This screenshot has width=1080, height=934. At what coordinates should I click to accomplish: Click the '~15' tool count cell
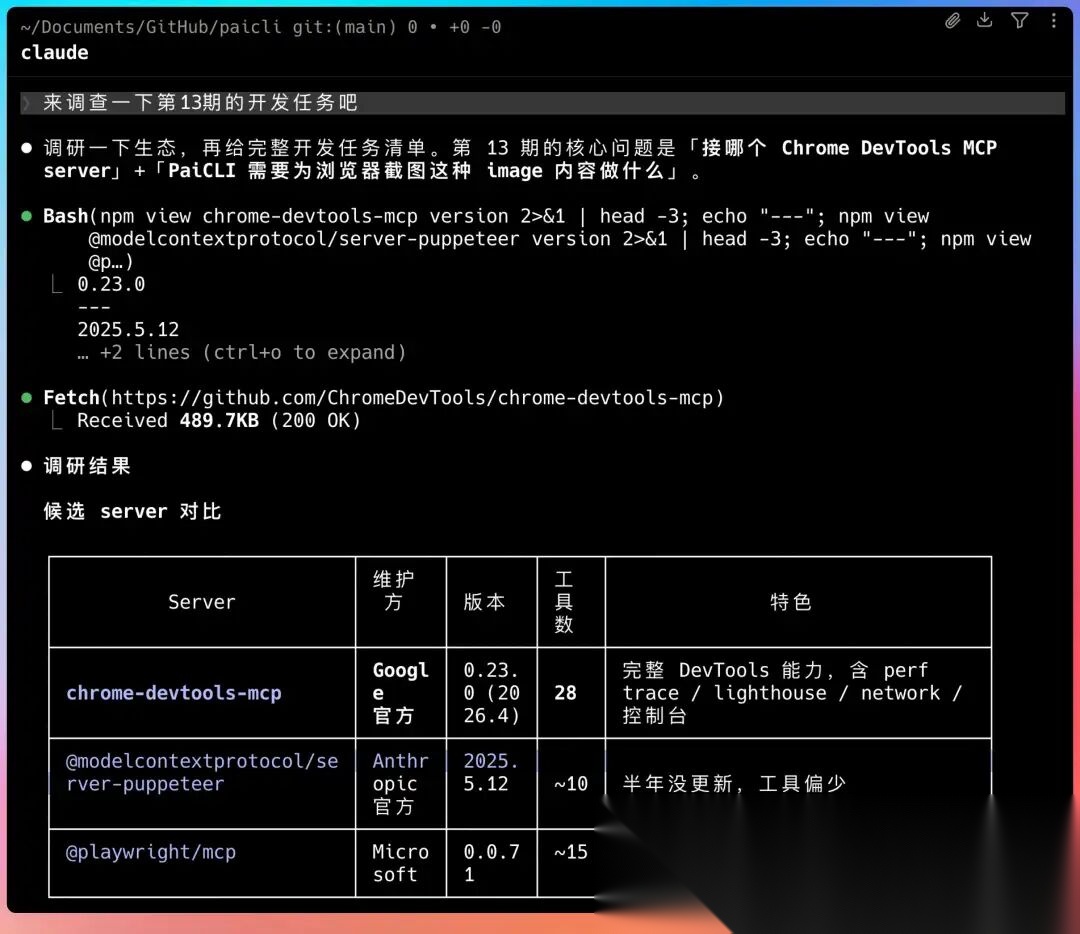pos(571,852)
